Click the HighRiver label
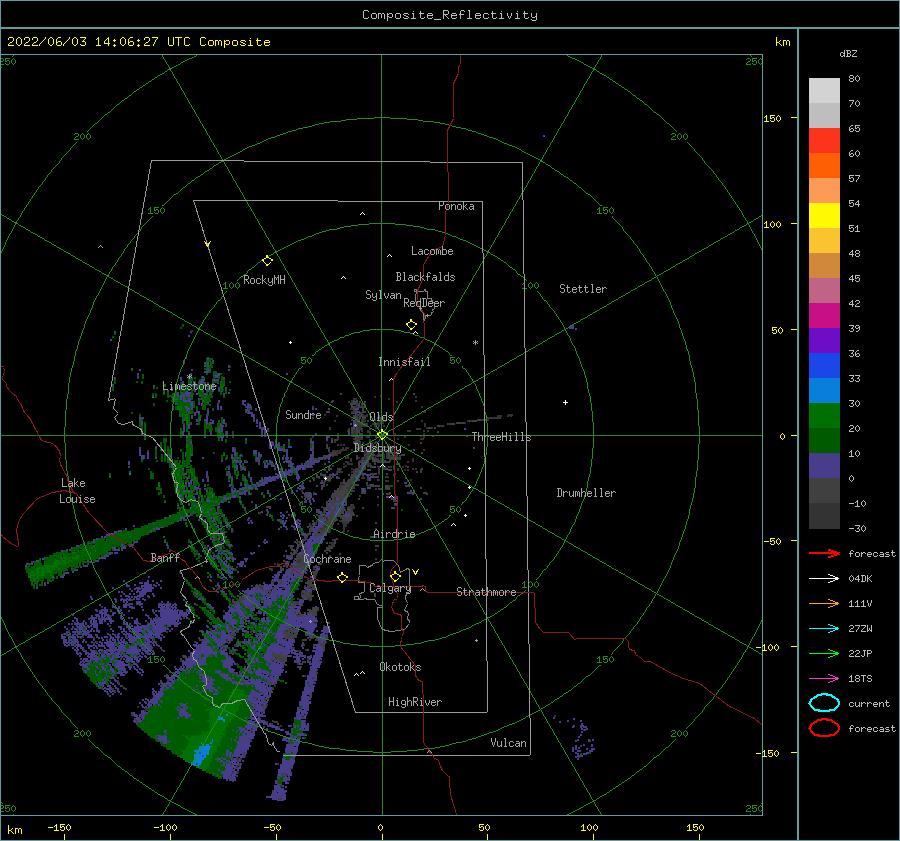The width and height of the screenshot is (900, 841). pyautogui.click(x=415, y=702)
